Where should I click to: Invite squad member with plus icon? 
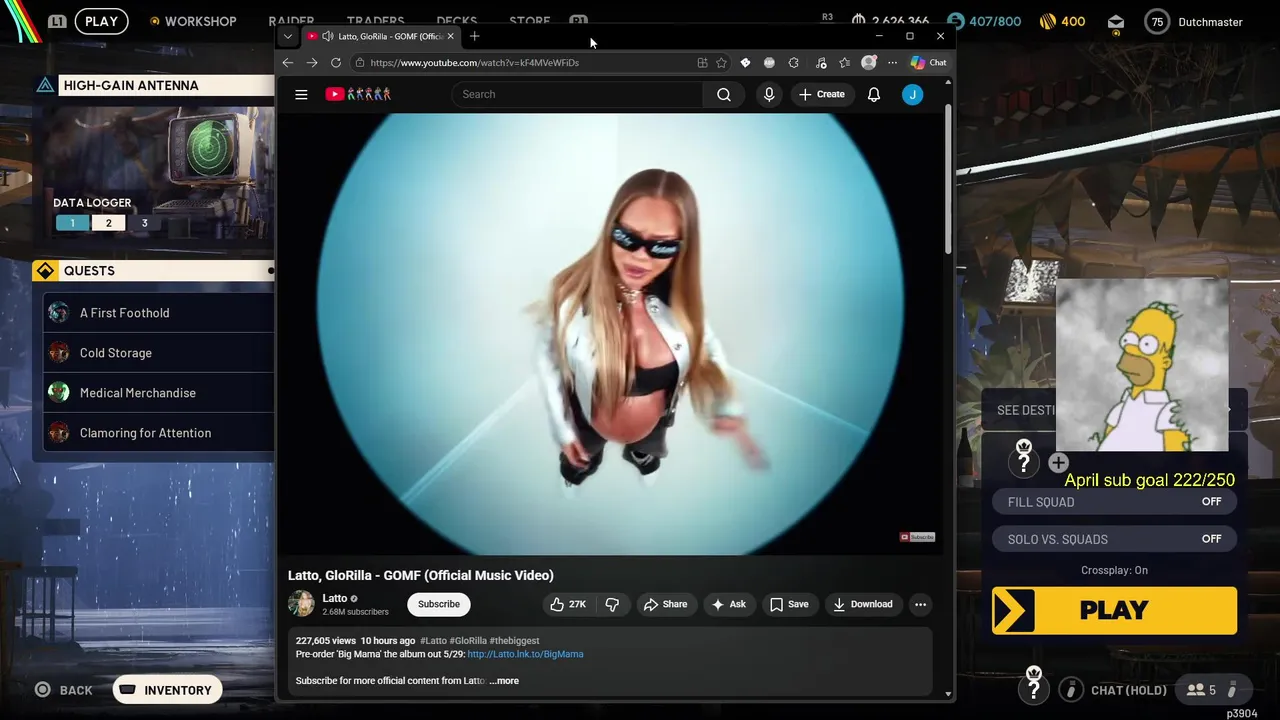[1058, 463]
